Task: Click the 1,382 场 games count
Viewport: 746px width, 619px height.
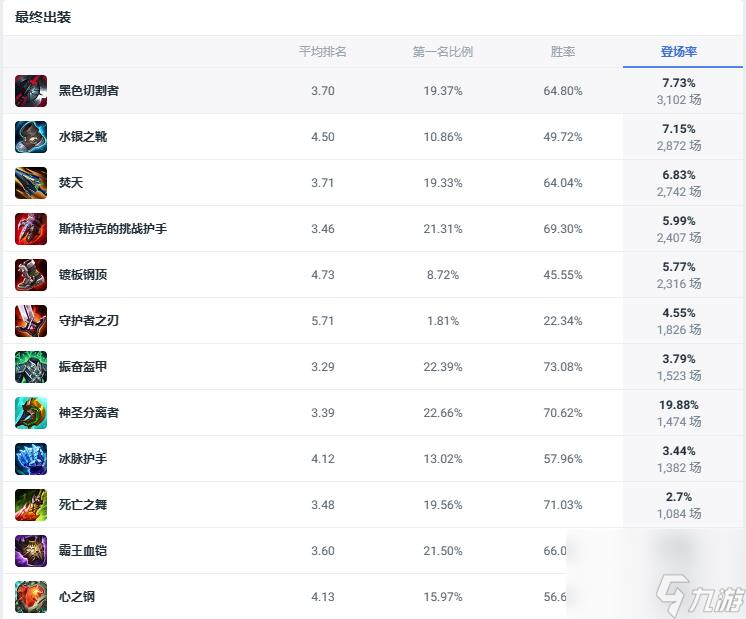Action: click(679, 468)
